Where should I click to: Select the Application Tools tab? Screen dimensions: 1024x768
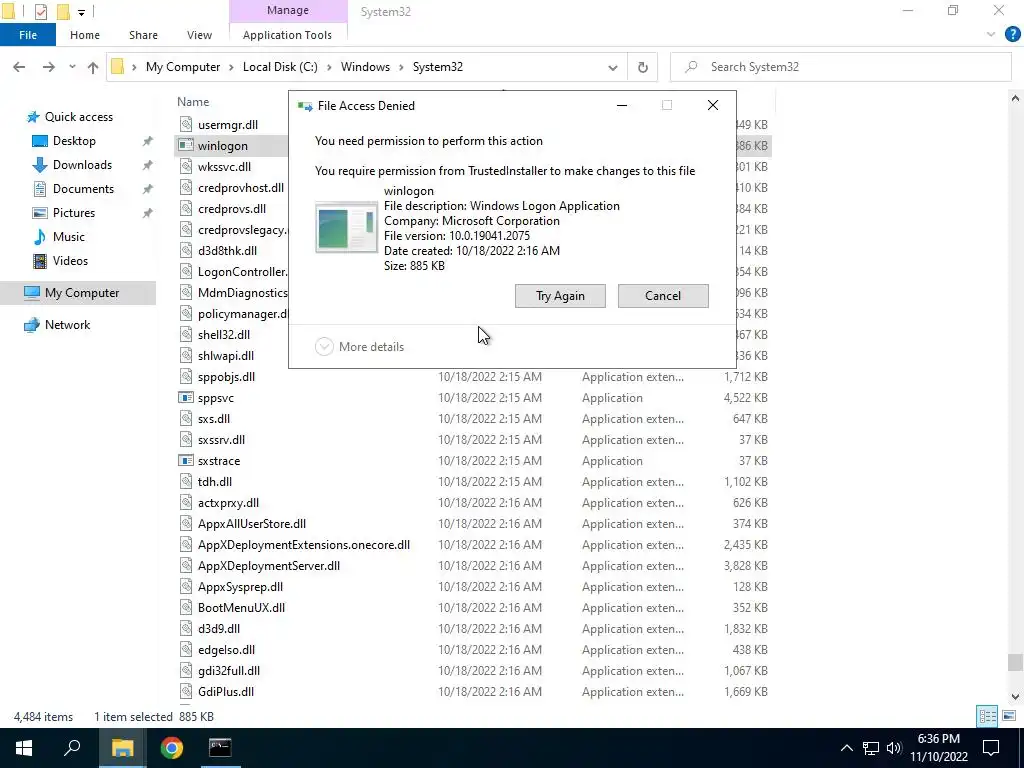point(287,35)
